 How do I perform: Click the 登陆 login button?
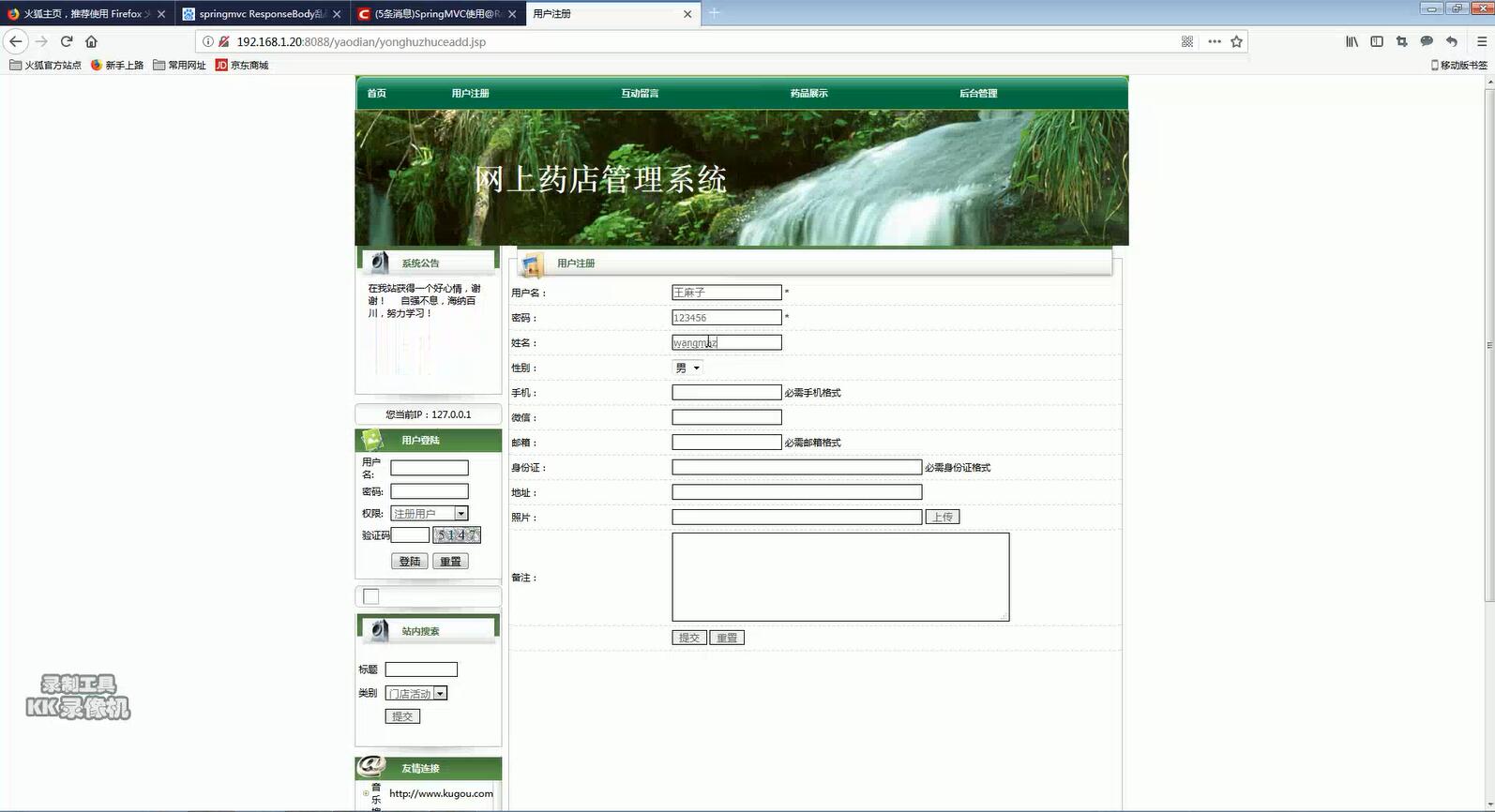pos(410,561)
